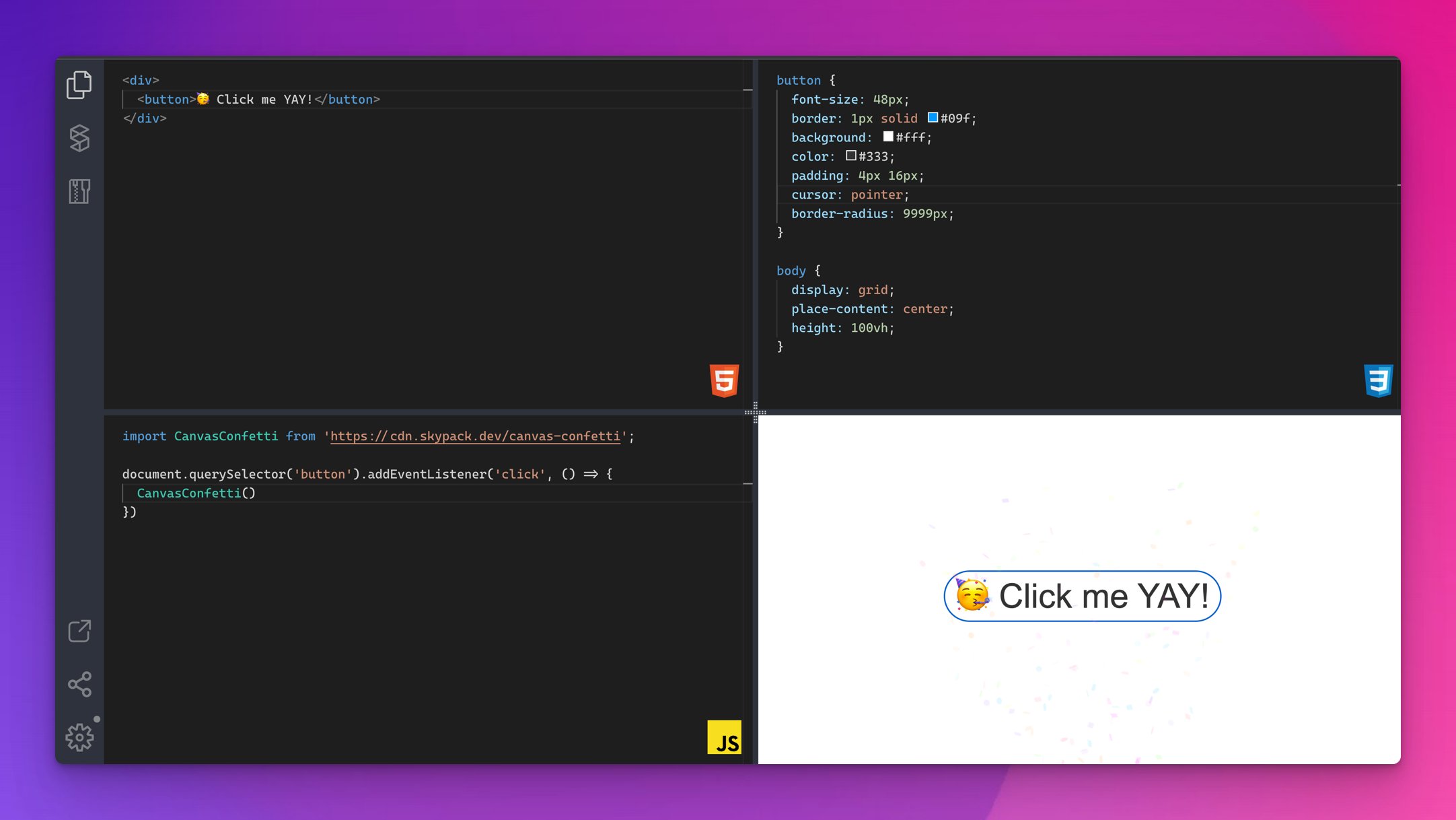The height and width of the screenshot is (820, 1456).
Task: Select the button selector in the CSS code
Action: point(799,79)
